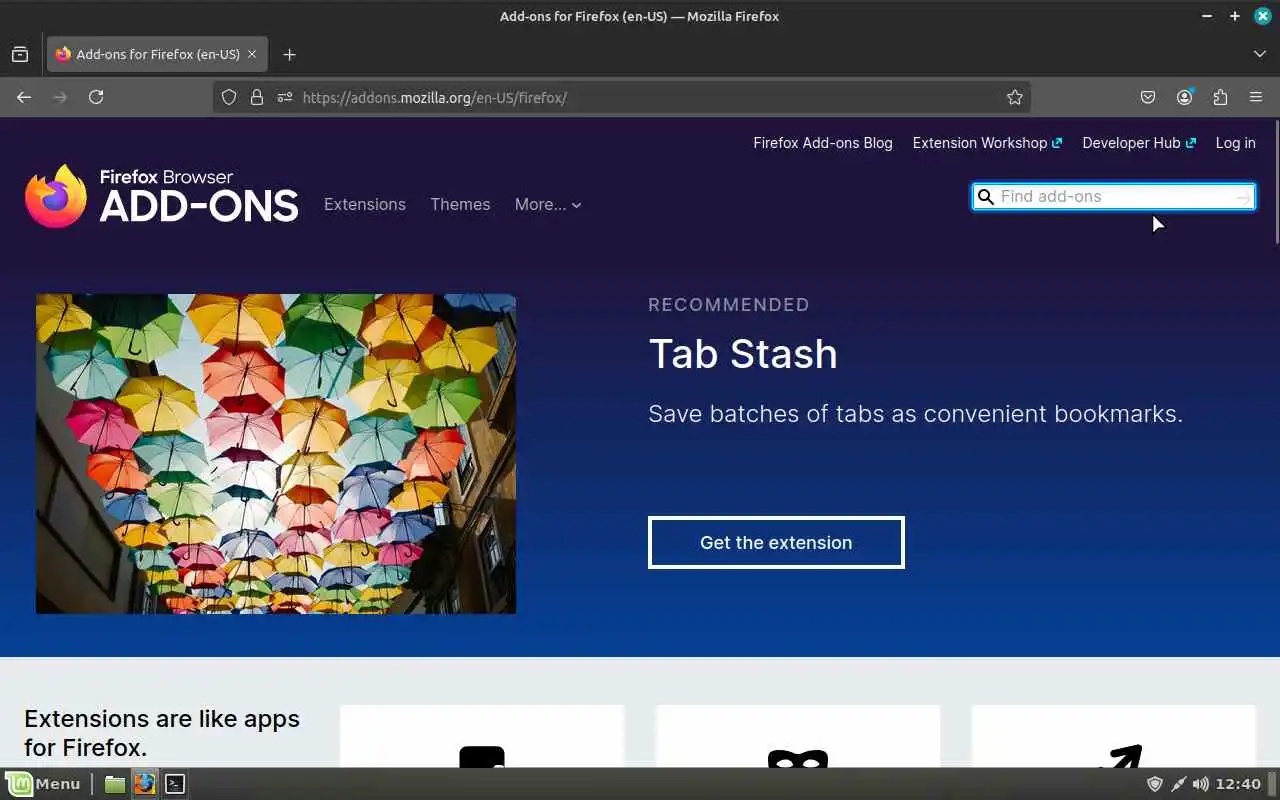The image size is (1280, 800).
Task: Open the system tray security shield icon
Action: pos(1154,784)
